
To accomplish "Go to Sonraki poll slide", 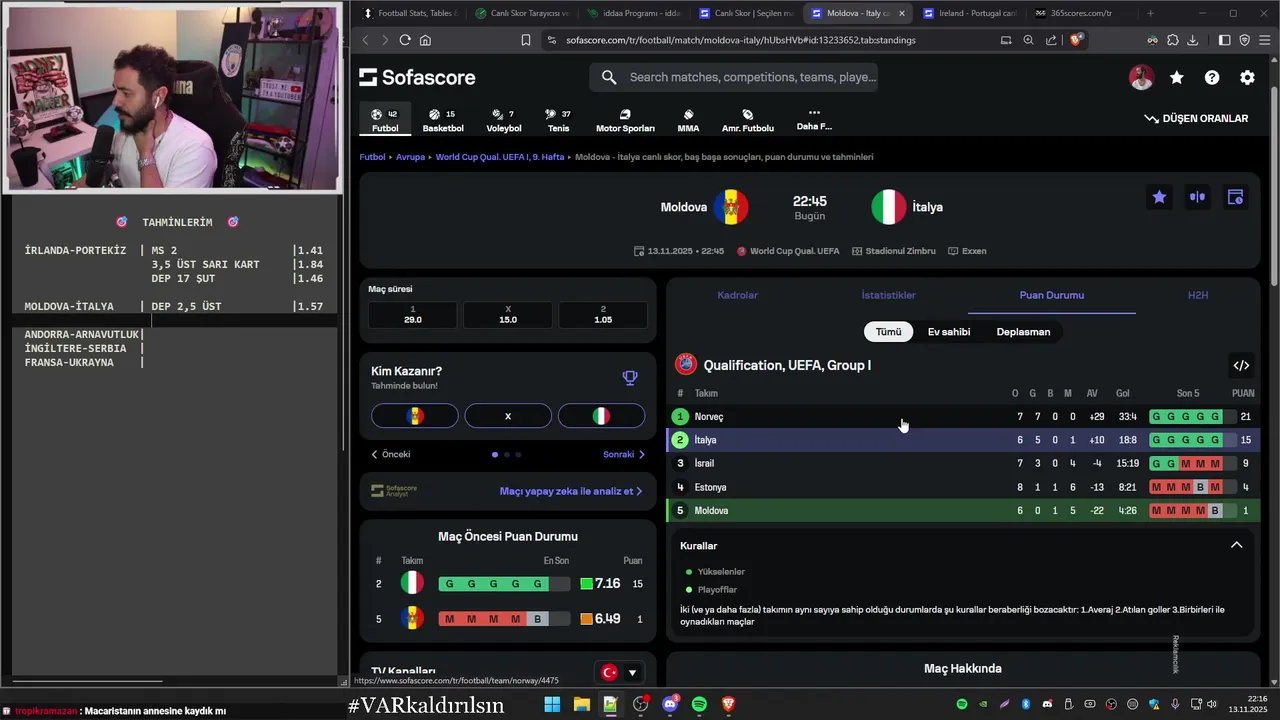I will (x=624, y=454).
